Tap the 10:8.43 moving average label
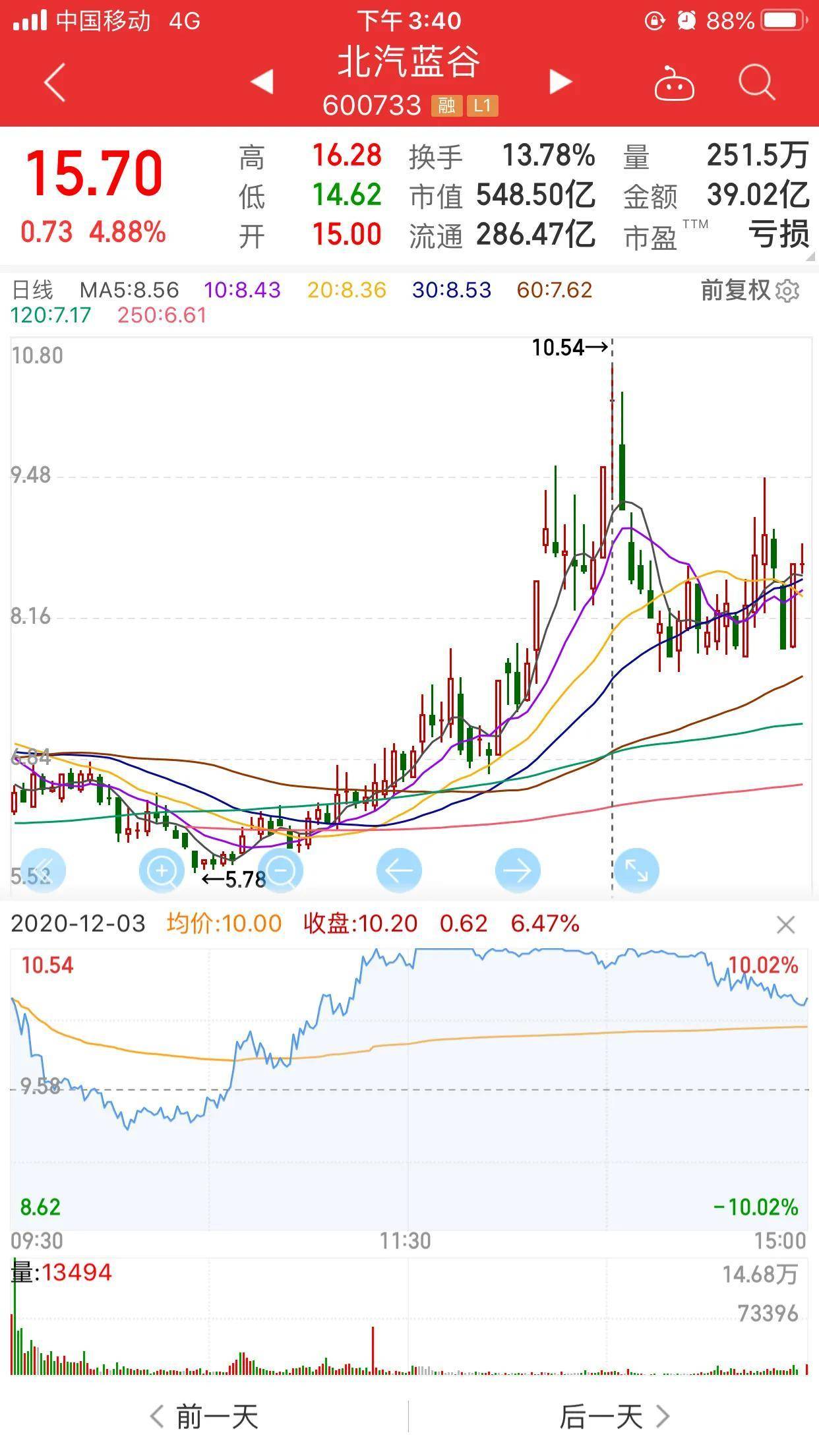The width and height of the screenshot is (819, 1456). click(x=243, y=290)
